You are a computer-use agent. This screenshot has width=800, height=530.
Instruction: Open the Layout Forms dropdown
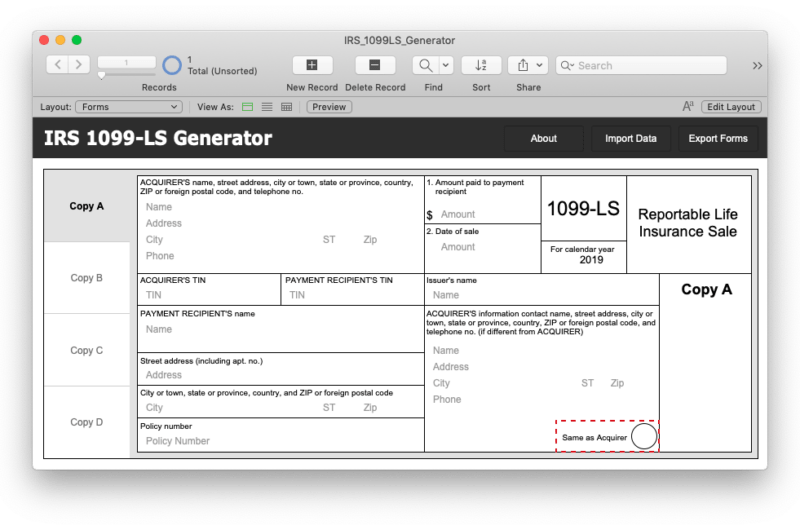129,107
